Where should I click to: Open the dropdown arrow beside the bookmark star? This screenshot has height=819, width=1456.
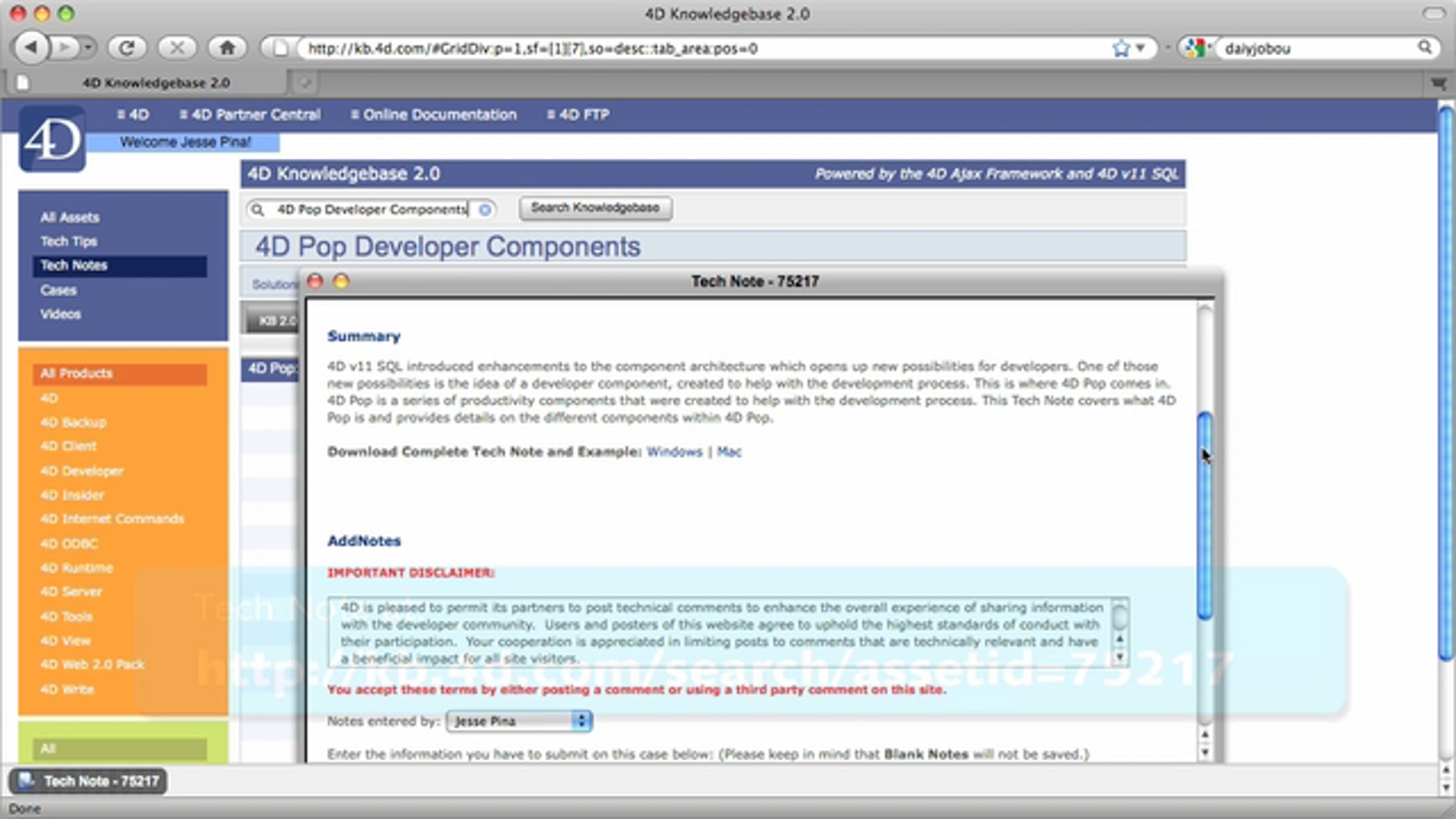click(x=1141, y=48)
